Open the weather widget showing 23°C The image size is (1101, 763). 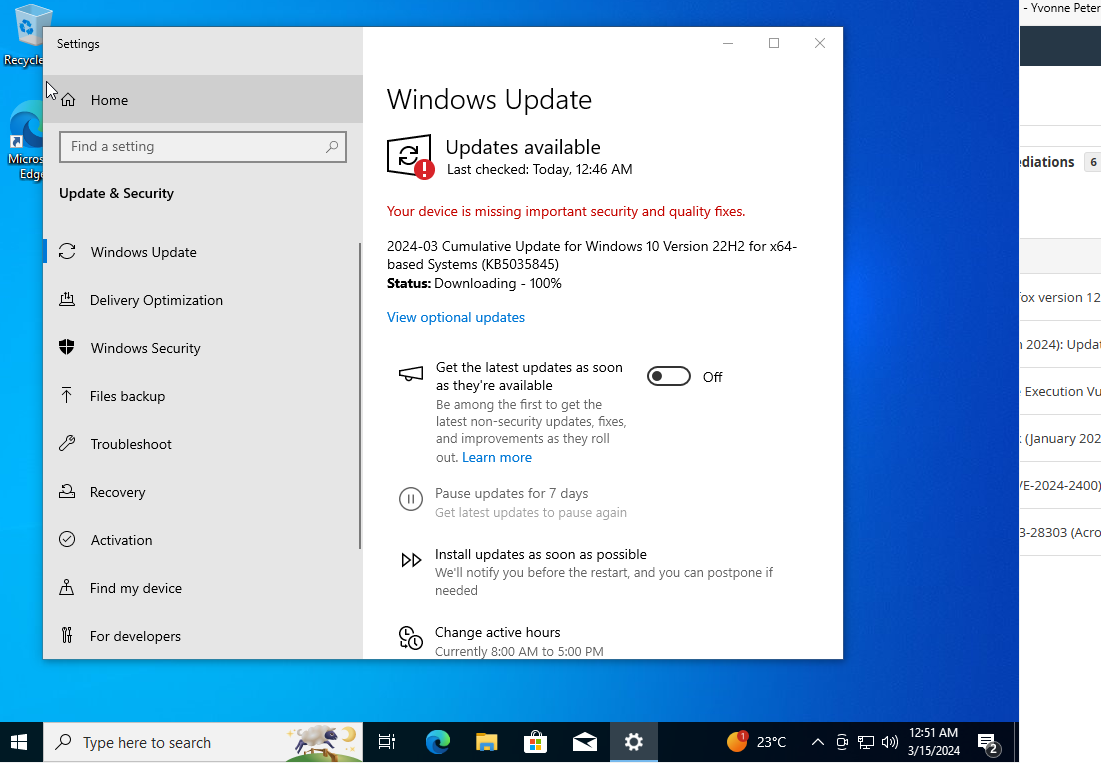click(756, 742)
